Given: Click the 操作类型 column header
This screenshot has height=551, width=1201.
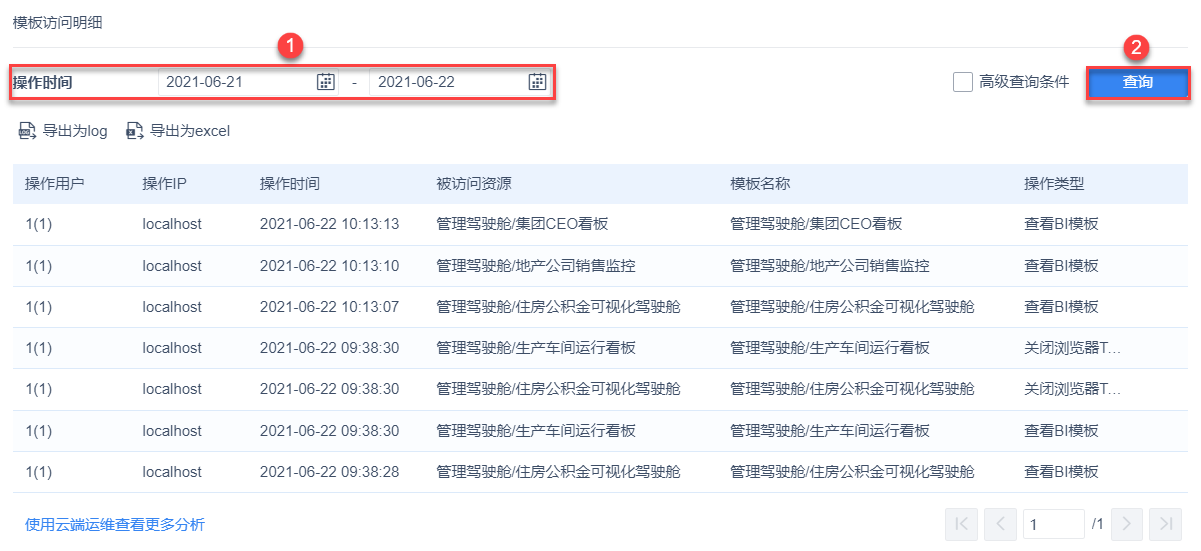Looking at the screenshot, I should [x=1054, y=184].
